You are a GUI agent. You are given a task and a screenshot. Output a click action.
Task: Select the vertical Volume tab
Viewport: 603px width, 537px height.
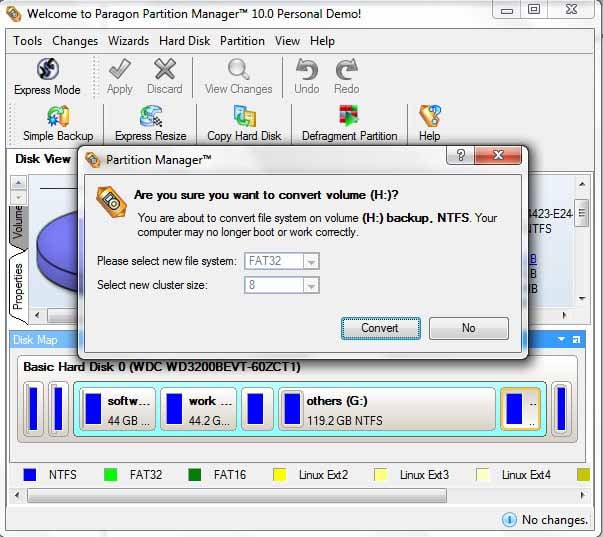click(x=18, y=226)
